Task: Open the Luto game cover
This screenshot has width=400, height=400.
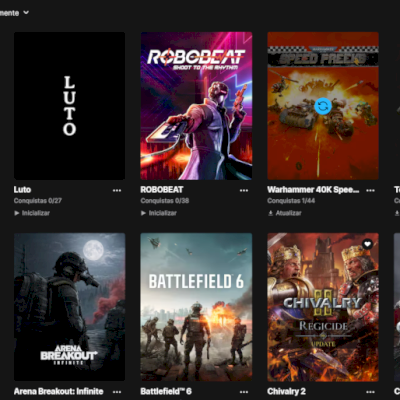Action: [x=69, y=106]
